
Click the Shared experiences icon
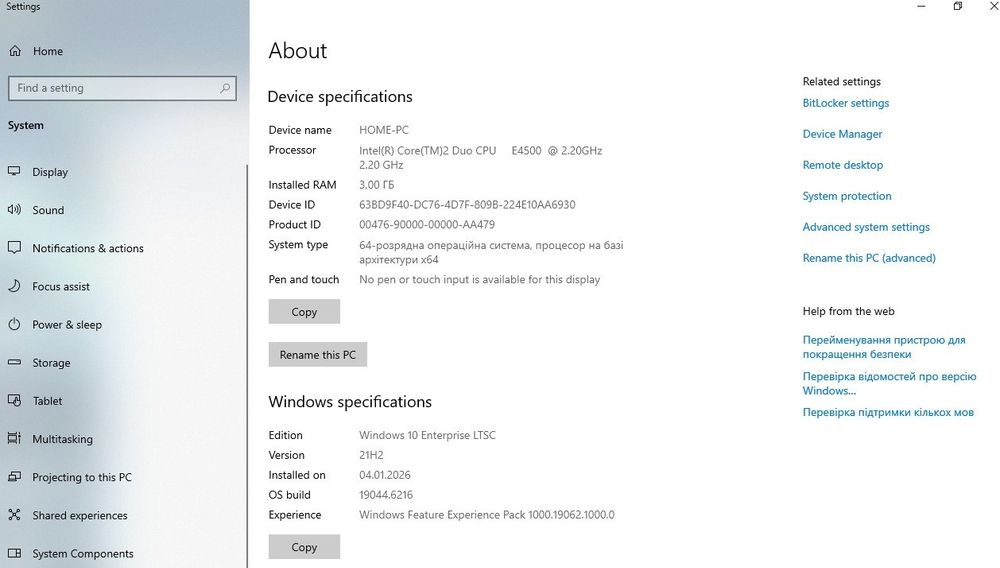[x=14, y=515]
